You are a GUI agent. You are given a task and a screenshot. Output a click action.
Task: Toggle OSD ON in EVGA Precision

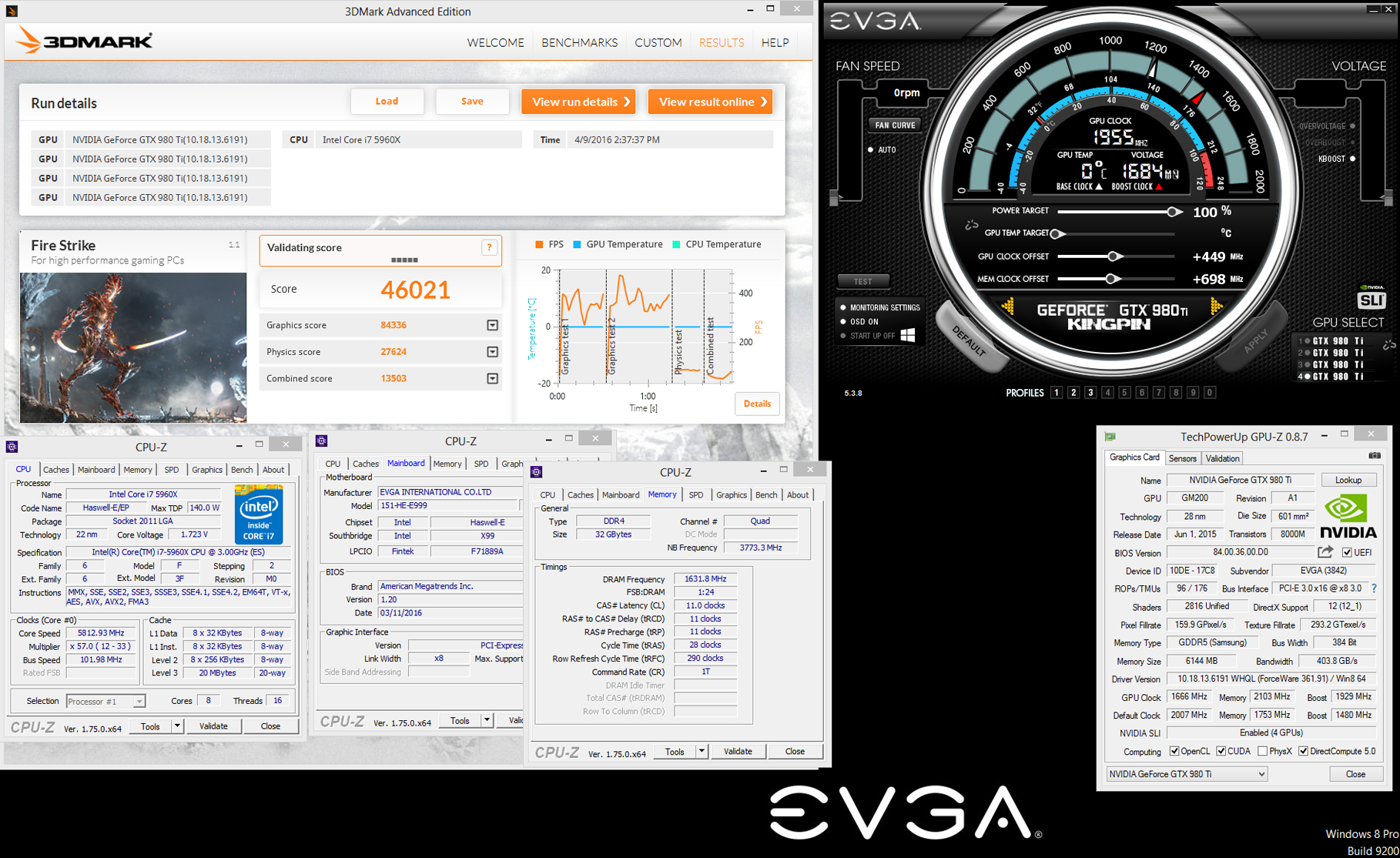[843, 322]
